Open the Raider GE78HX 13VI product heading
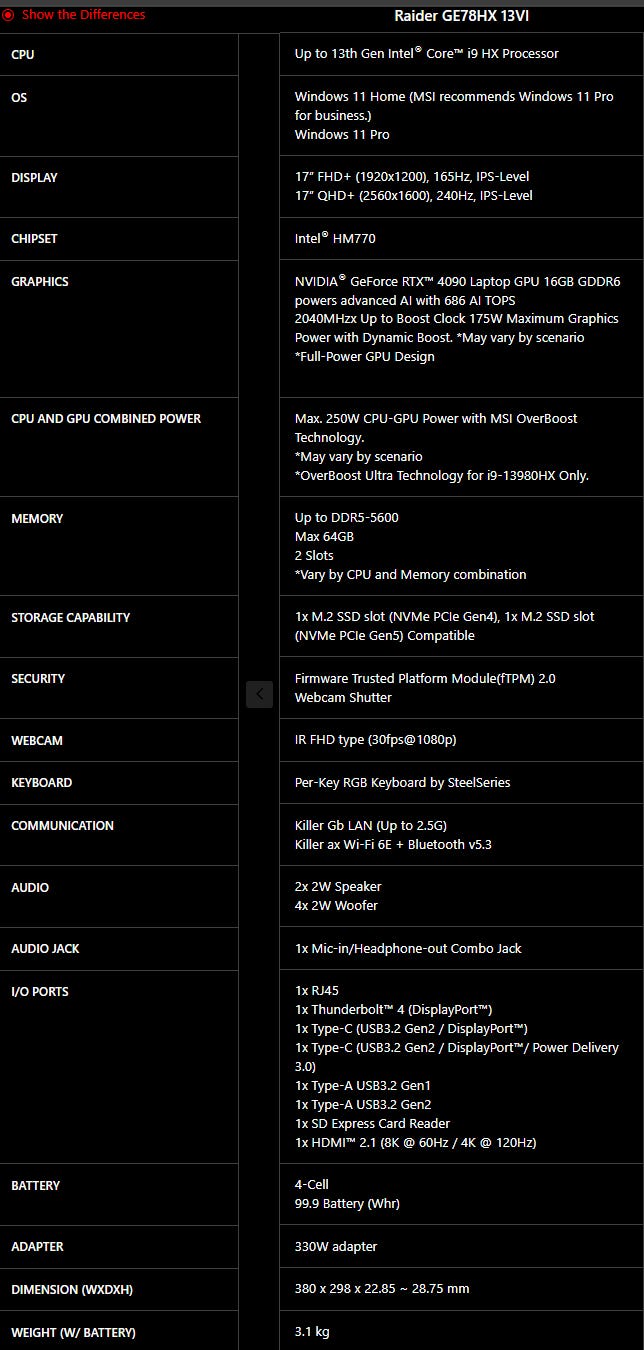The width and height of the screenshot is (644, 1350). (461, 16)
